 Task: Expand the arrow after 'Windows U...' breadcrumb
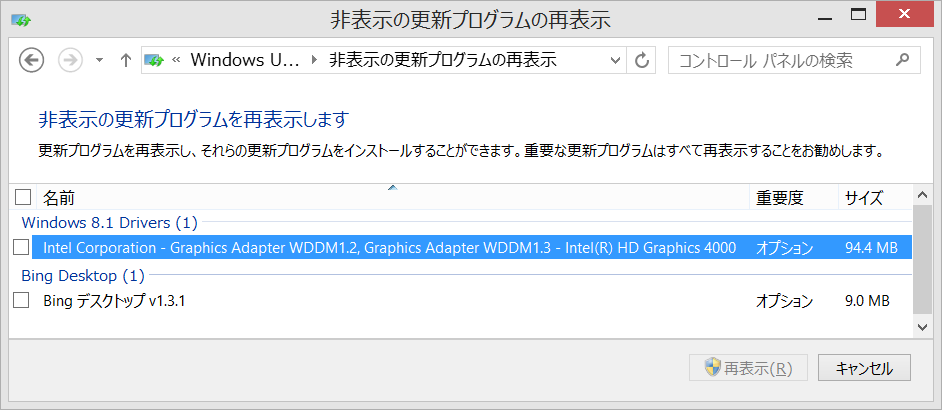(x=314, y=60)
